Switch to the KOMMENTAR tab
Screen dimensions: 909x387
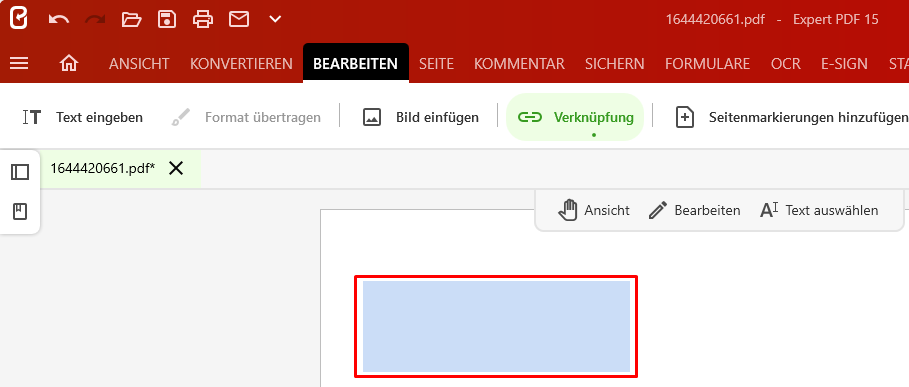point(519,64)
